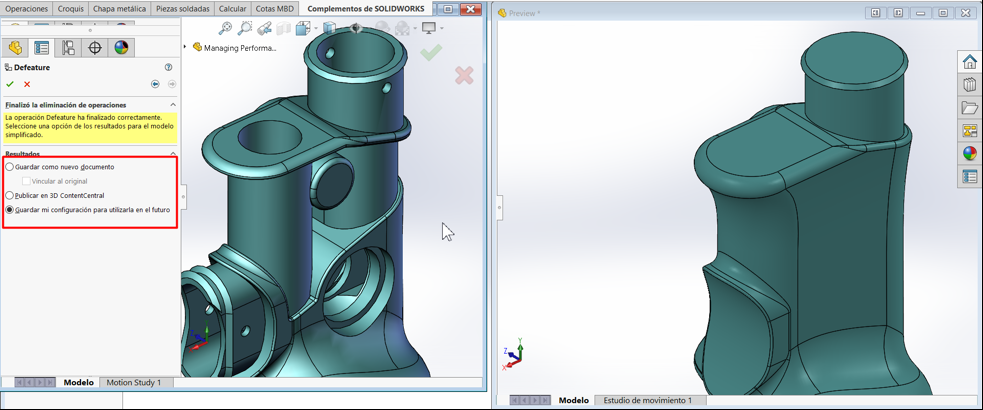Image resolution: width=983 pixels, height=410 pixels.
Task: Open Custom Properties in Preview task pane
Action: coord(970,177)
